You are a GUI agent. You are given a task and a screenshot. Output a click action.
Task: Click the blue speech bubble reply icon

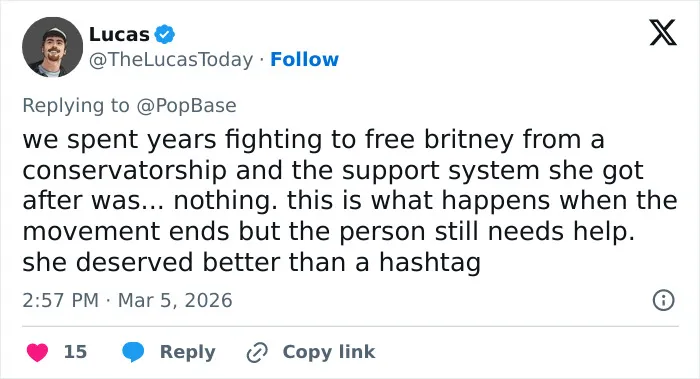point(133,352)
